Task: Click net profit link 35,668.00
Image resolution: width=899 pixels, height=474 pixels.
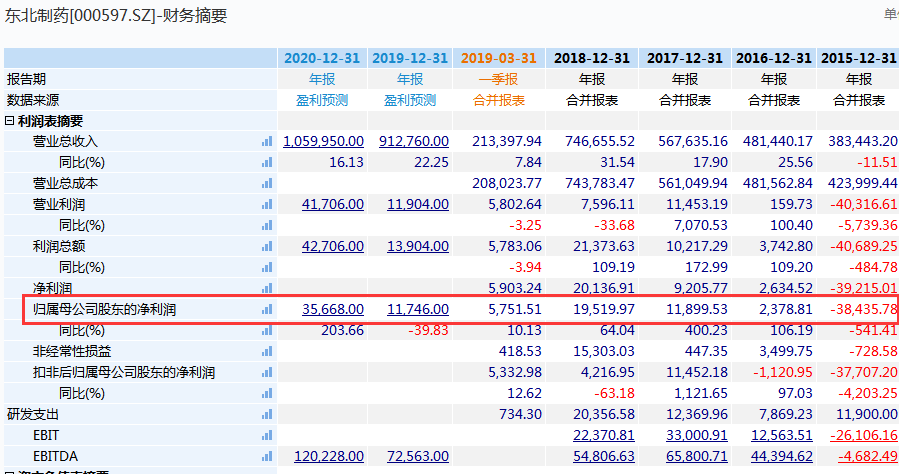Action: coord(333,310)
